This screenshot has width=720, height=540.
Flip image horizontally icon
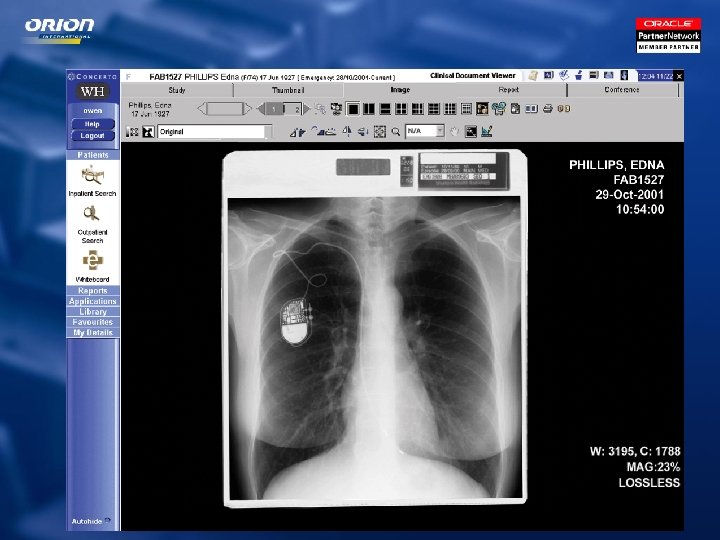point(347,132)
